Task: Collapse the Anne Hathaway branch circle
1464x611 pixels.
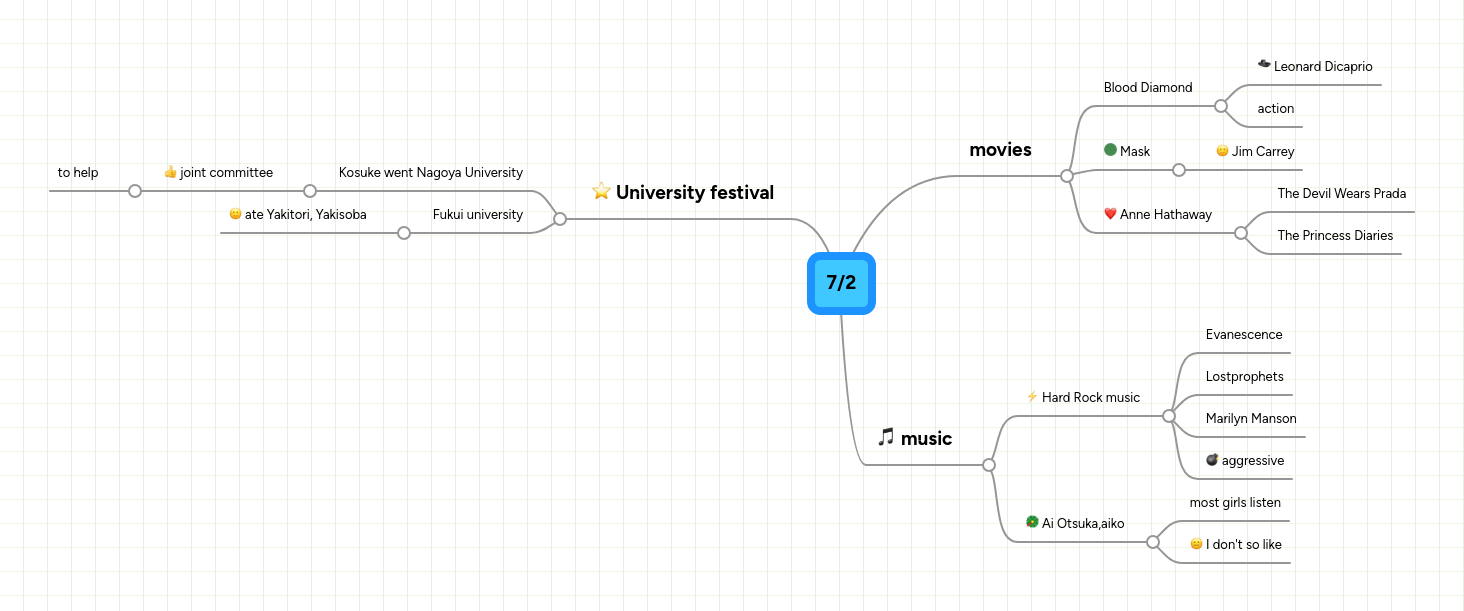Action: (x=1241, y=233)
